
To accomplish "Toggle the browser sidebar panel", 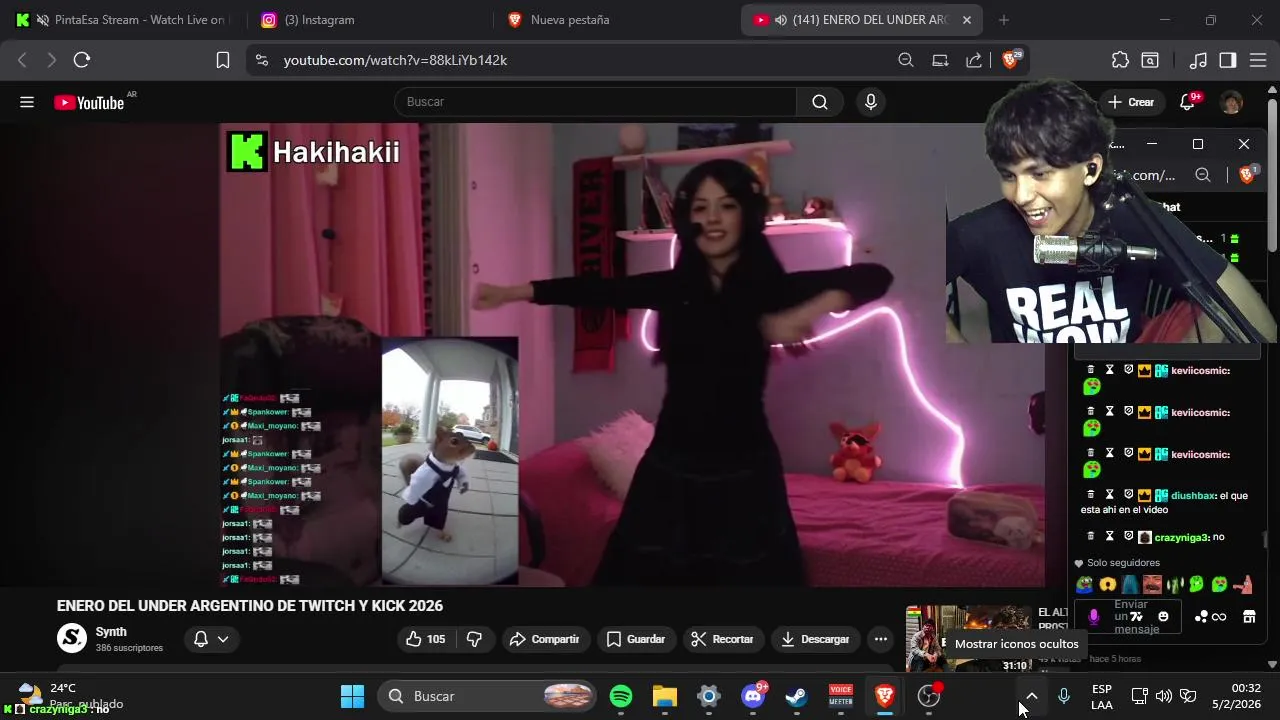I will click(1228, 60).
